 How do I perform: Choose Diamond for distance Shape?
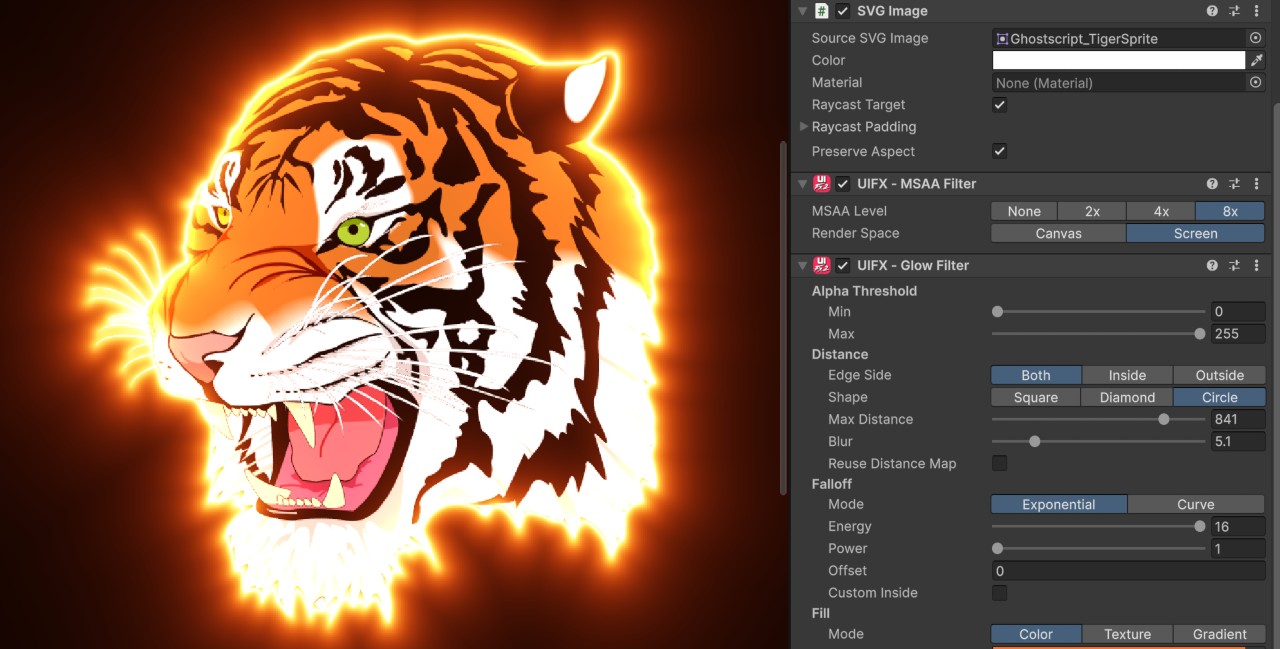tap(1127, 398)
